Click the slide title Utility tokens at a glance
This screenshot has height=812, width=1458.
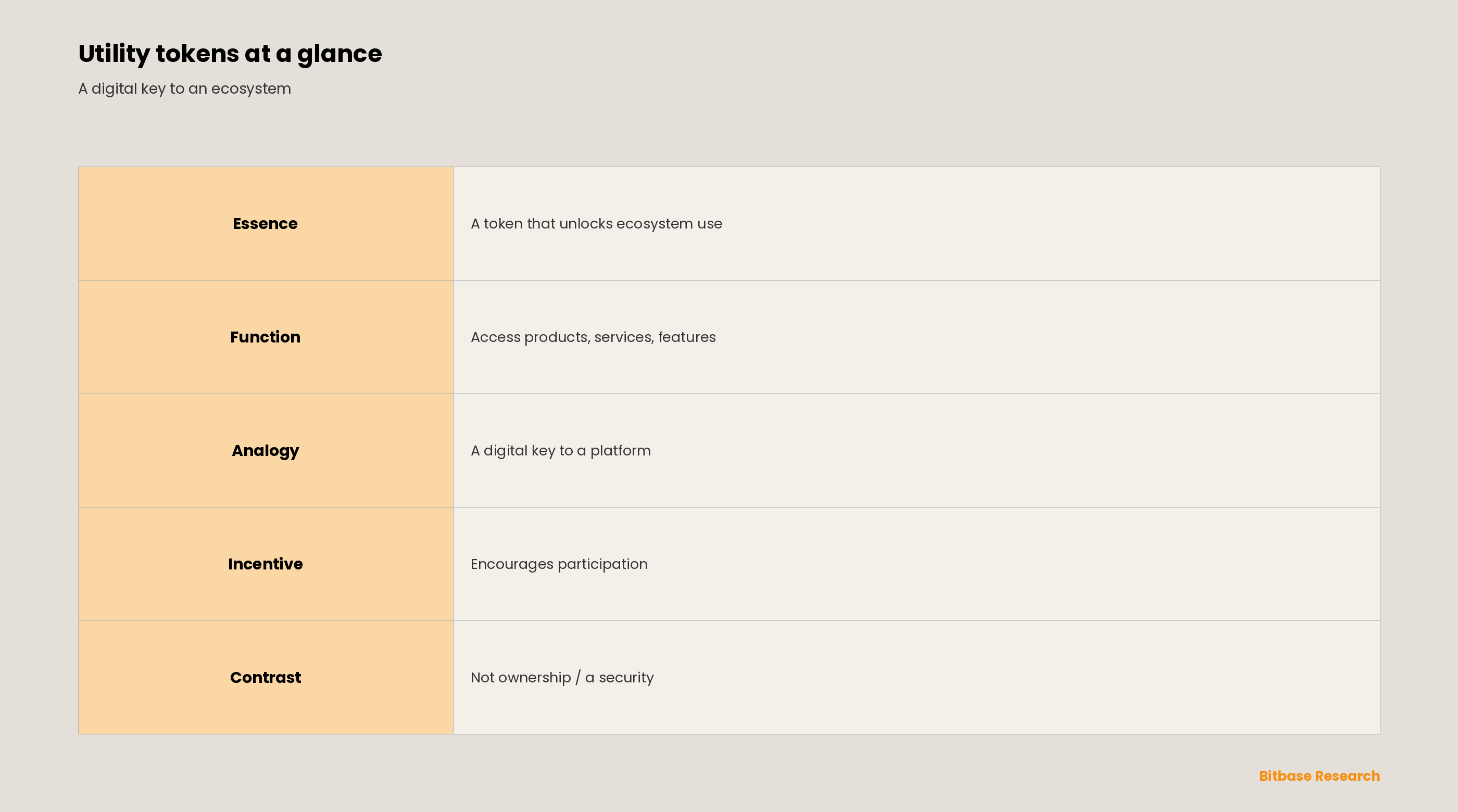pyautogui.click(x=230, y=54)
